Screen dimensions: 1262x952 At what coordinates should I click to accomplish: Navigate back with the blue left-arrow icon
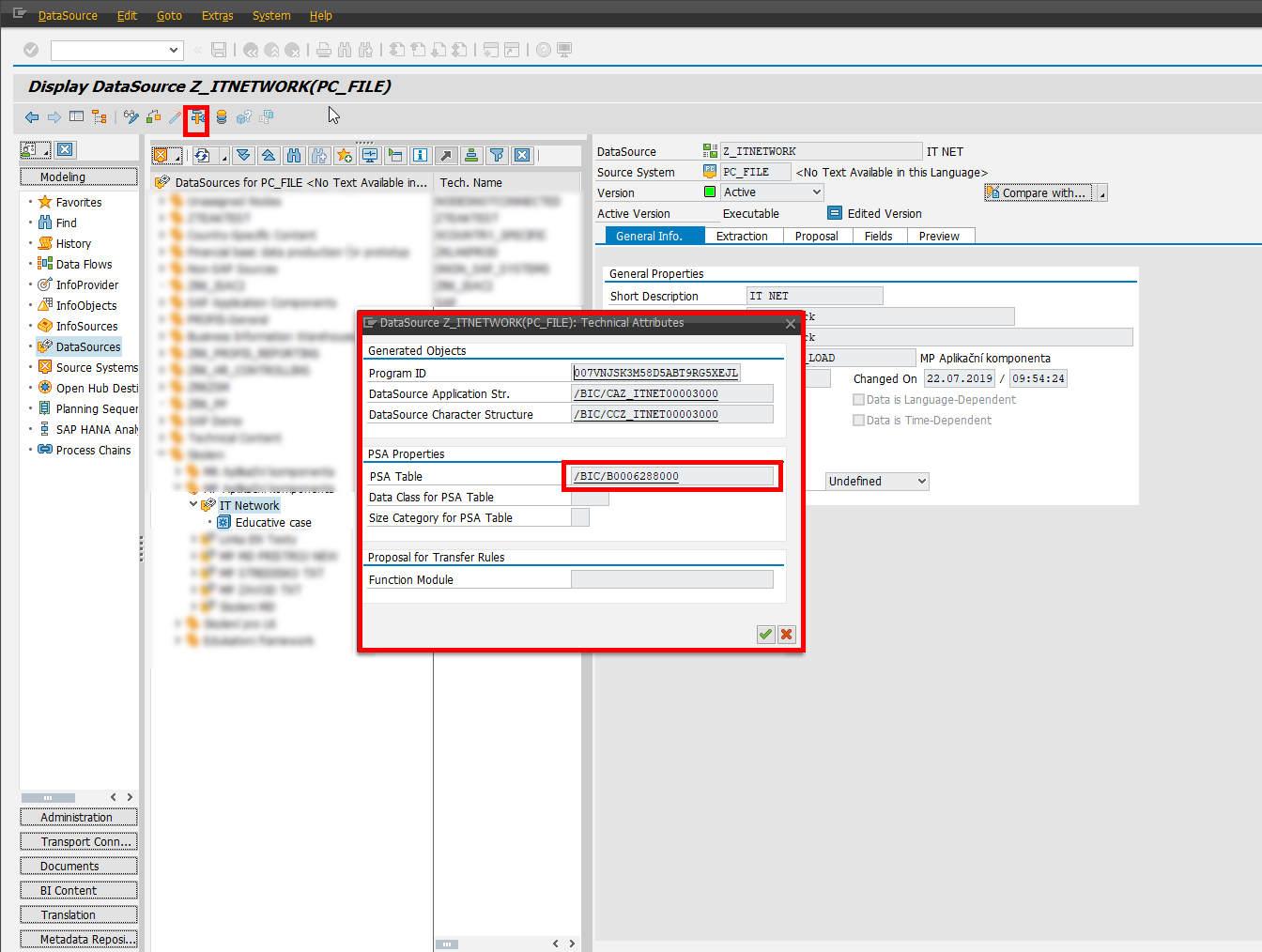point(31,116)
